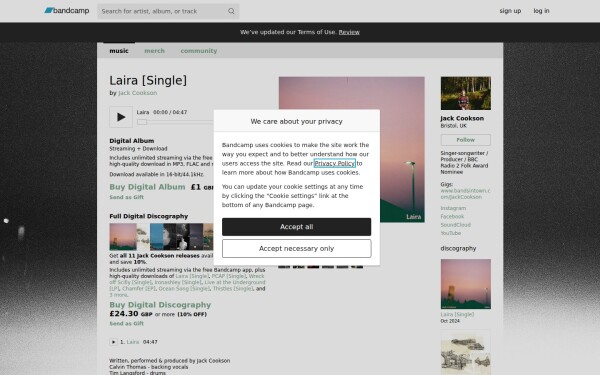Open the SoundCloud link
Viewport: 600px width, 375px height.
pyautogui.click(x=455, y=225)
